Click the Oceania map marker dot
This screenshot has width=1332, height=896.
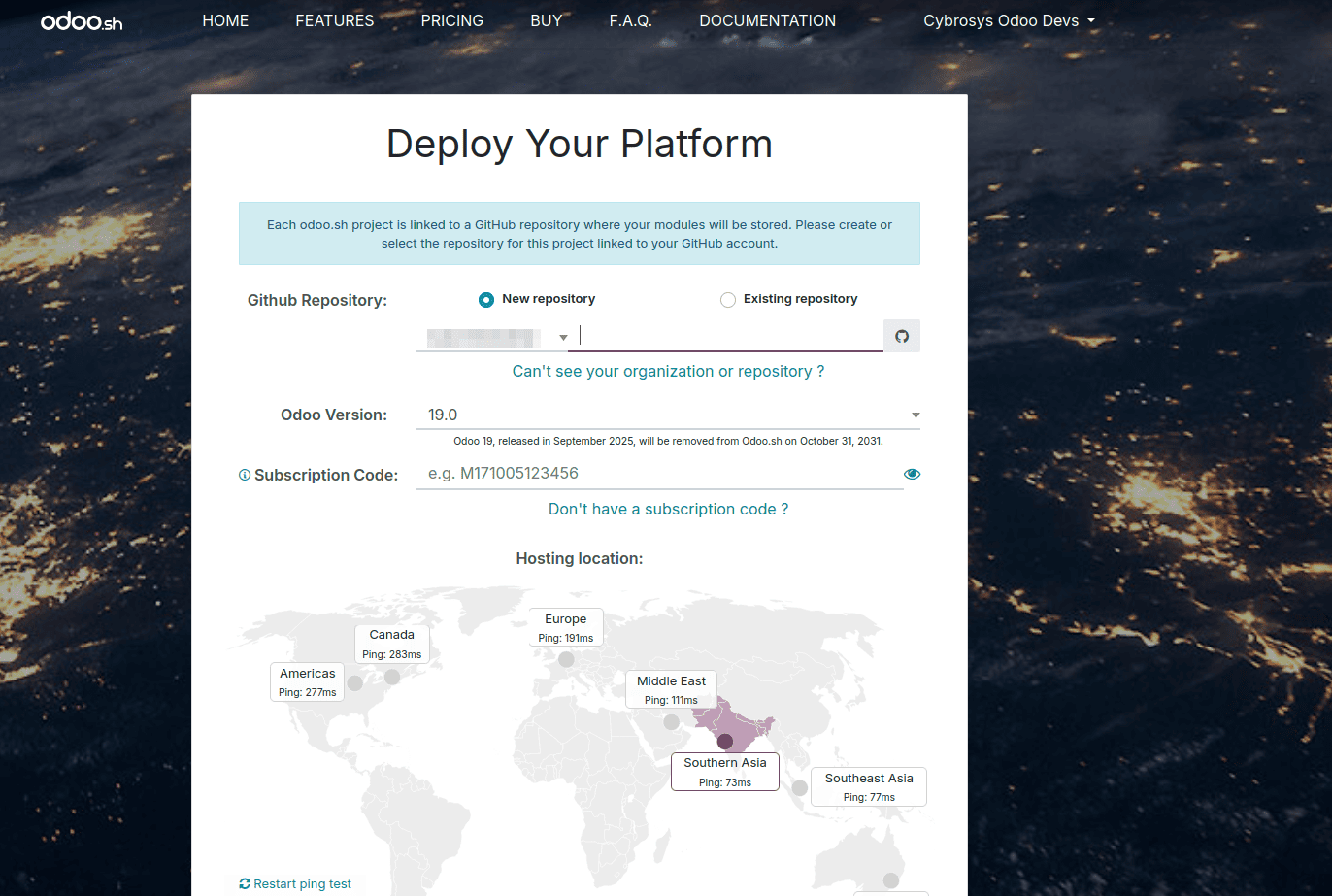[891, 880]
